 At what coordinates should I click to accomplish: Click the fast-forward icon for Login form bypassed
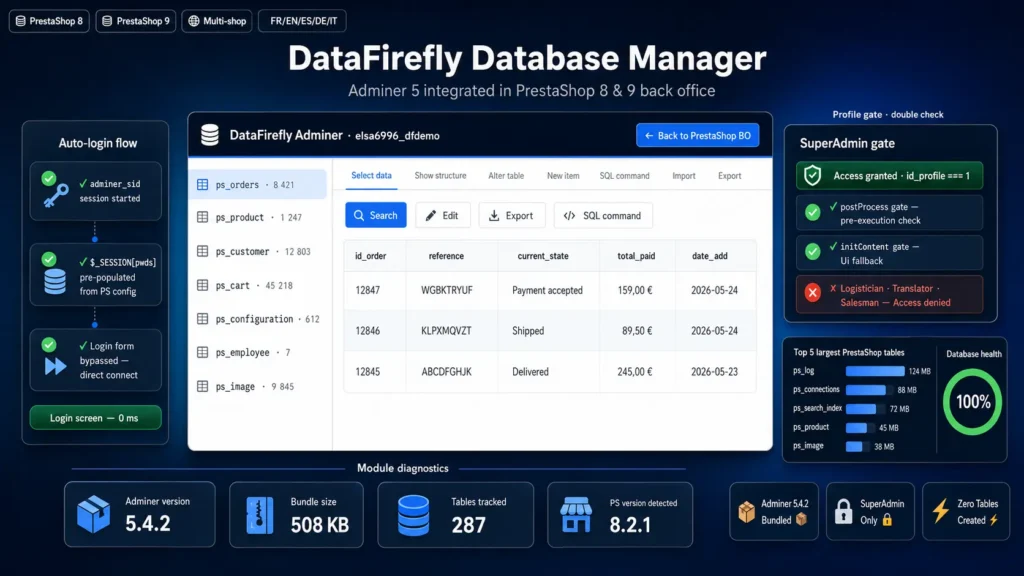click(x=56, y=366)
